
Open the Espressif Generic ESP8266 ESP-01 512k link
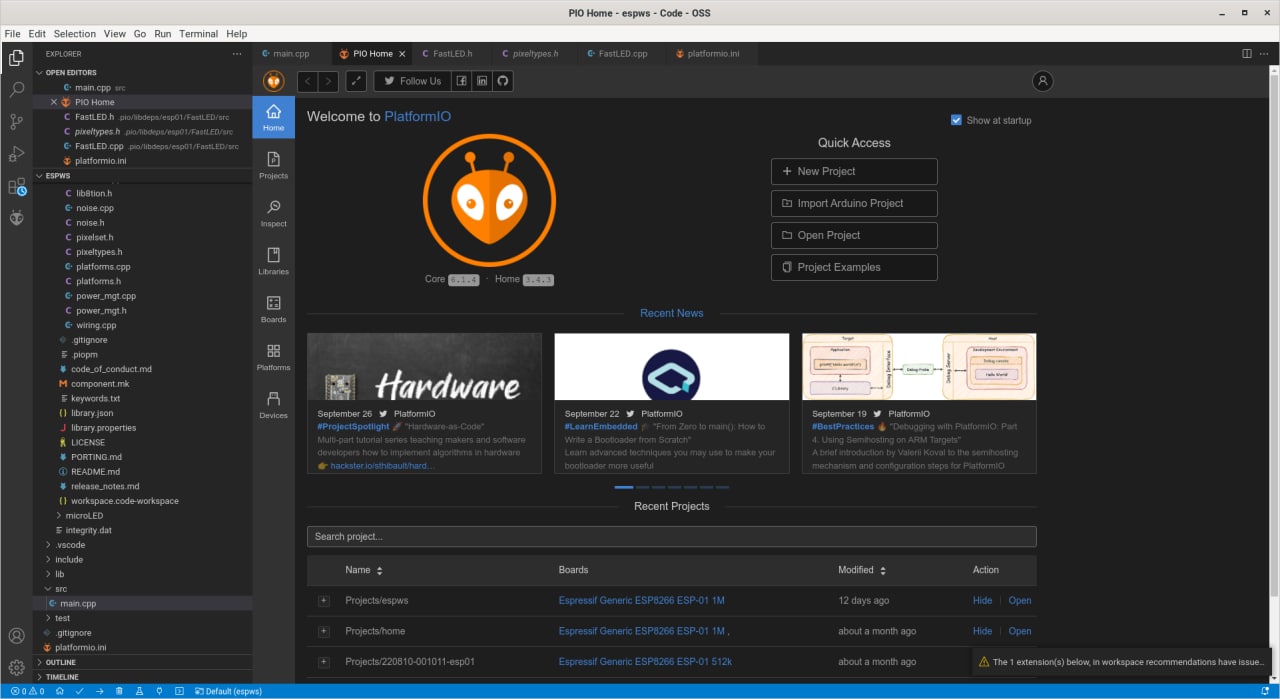645,662
